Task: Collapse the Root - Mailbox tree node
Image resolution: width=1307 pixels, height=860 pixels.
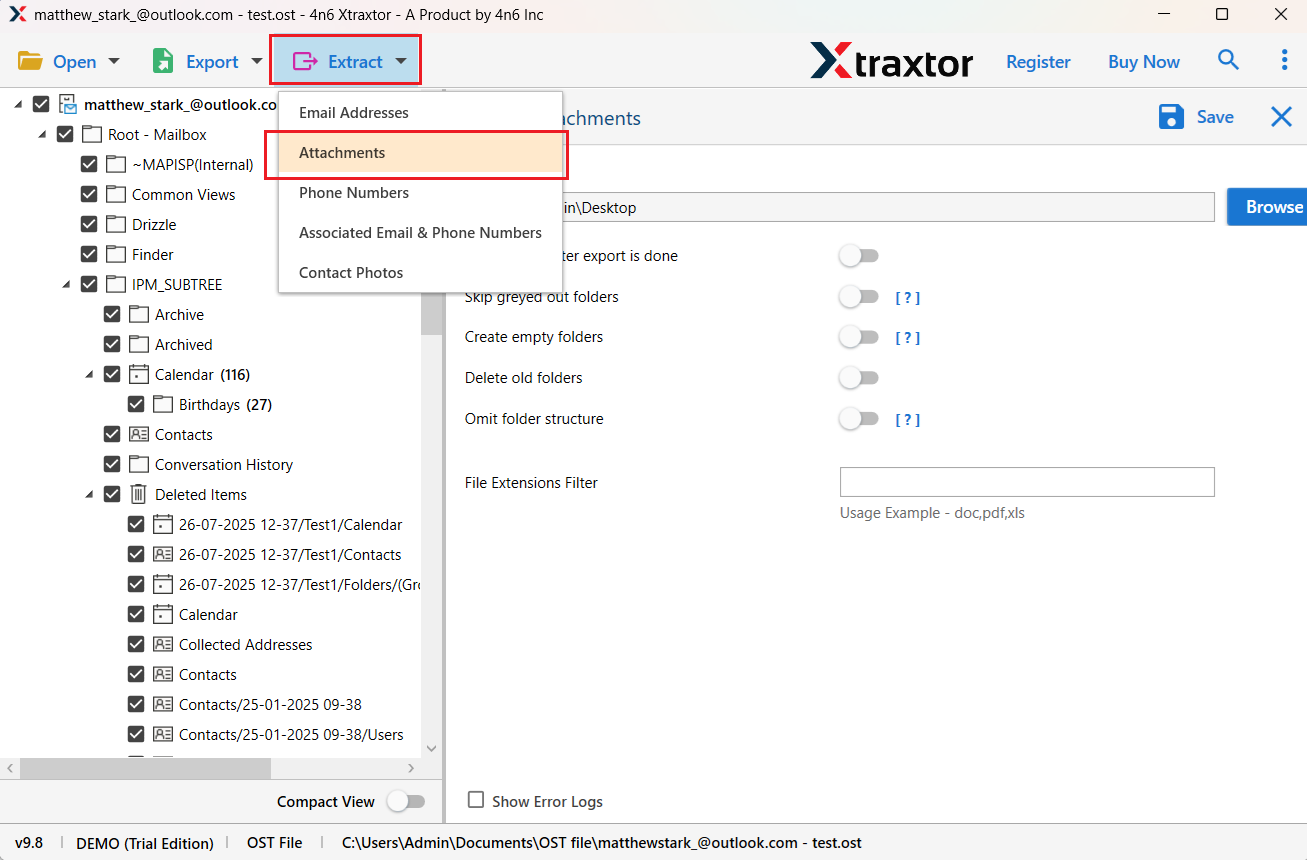Action: (x=42, y=134)
